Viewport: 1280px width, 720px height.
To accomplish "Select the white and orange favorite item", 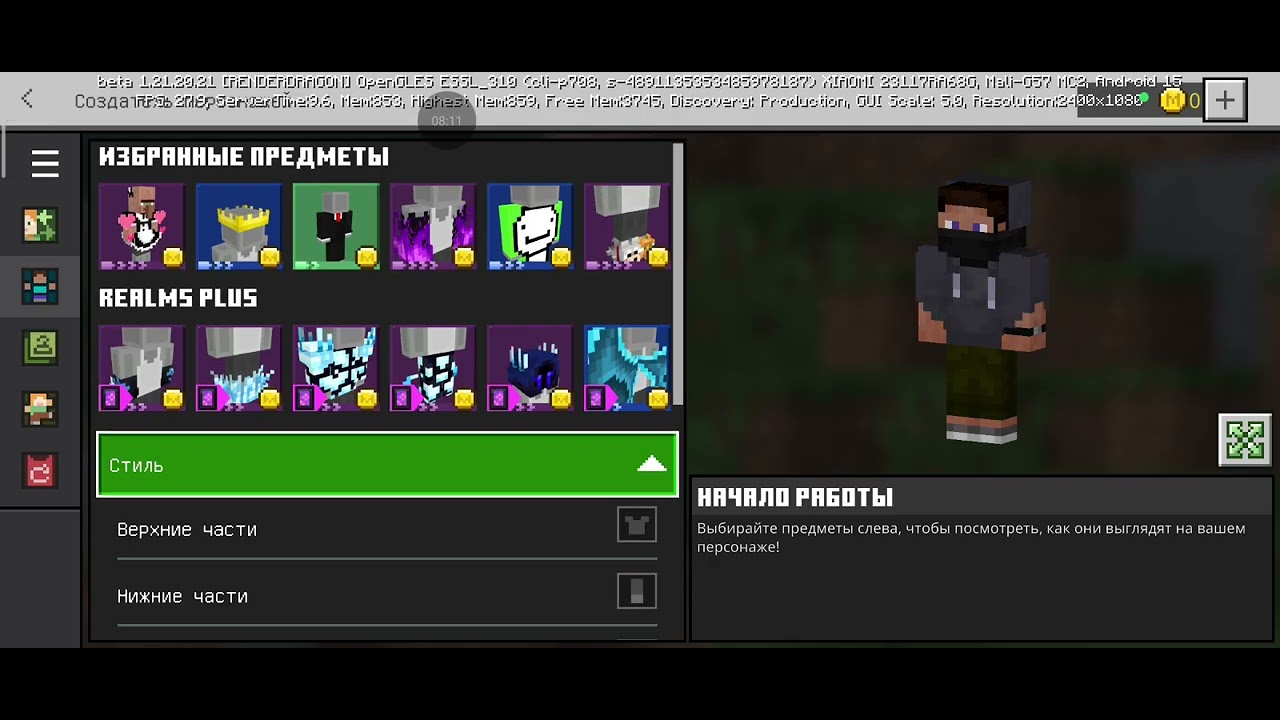I will (x=627, y=226).
